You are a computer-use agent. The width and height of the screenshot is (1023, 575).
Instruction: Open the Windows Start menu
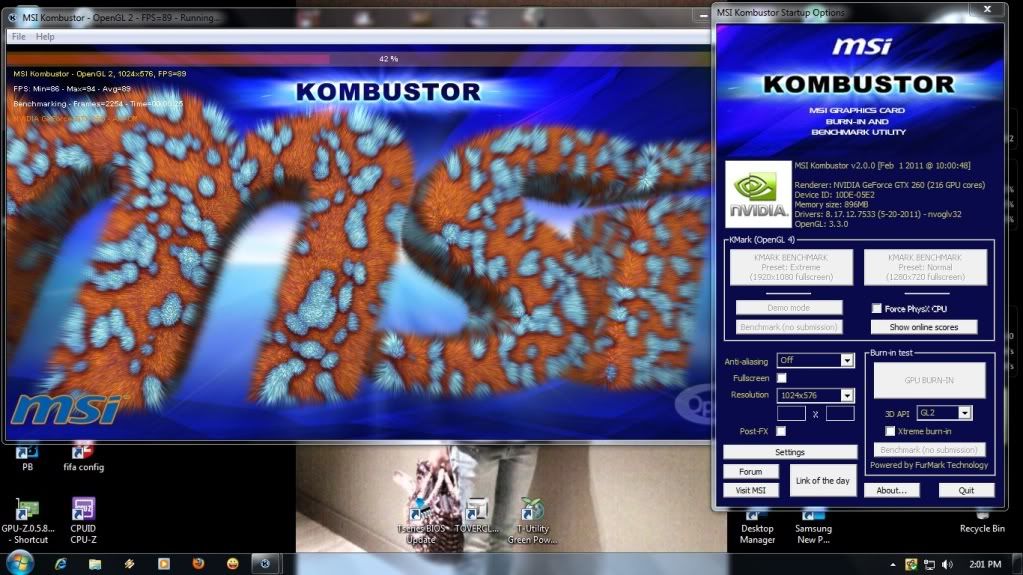click(20, 563)
